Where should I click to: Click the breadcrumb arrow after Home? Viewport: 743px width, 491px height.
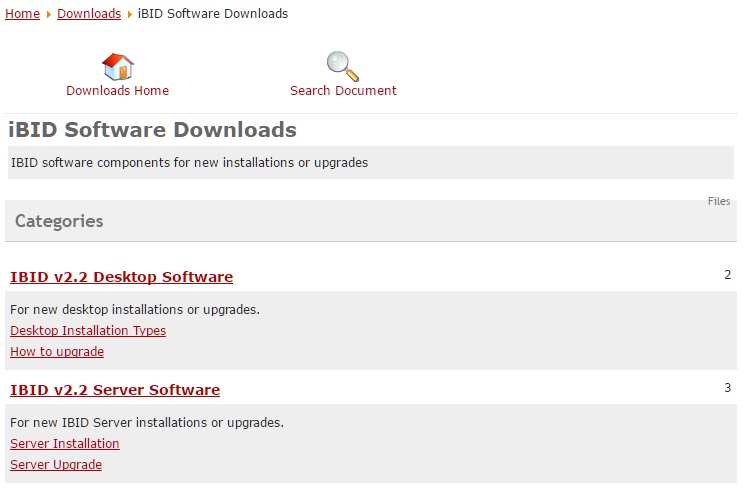(x=48, y=14)
